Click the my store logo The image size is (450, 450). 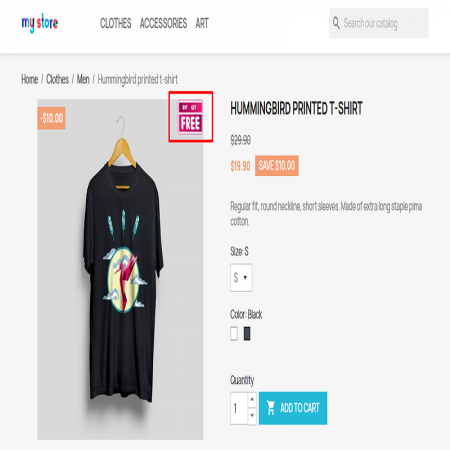coord(40,23)
